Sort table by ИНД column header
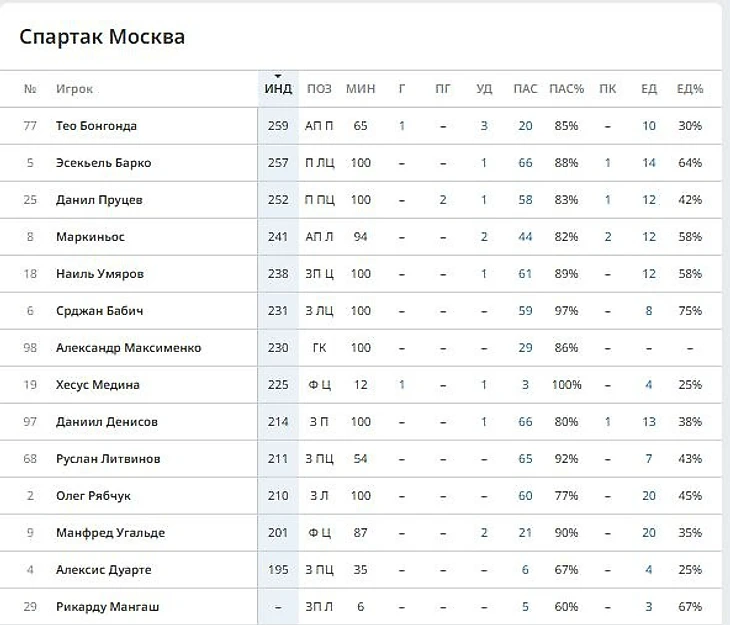Screen dimensions: 730x625 [x=278, y=89]
